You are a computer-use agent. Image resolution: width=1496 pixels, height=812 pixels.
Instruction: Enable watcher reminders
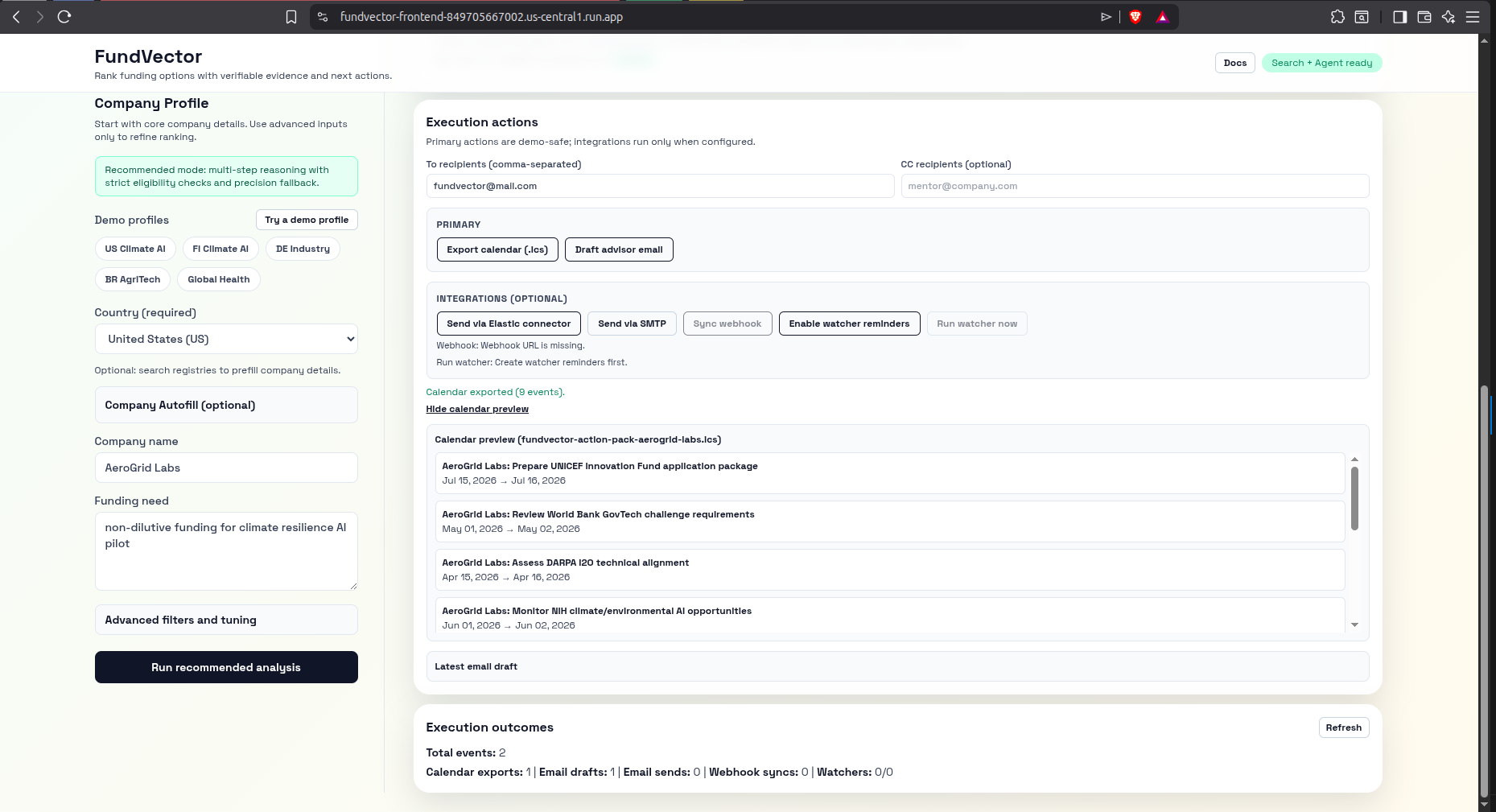(849, 324)
